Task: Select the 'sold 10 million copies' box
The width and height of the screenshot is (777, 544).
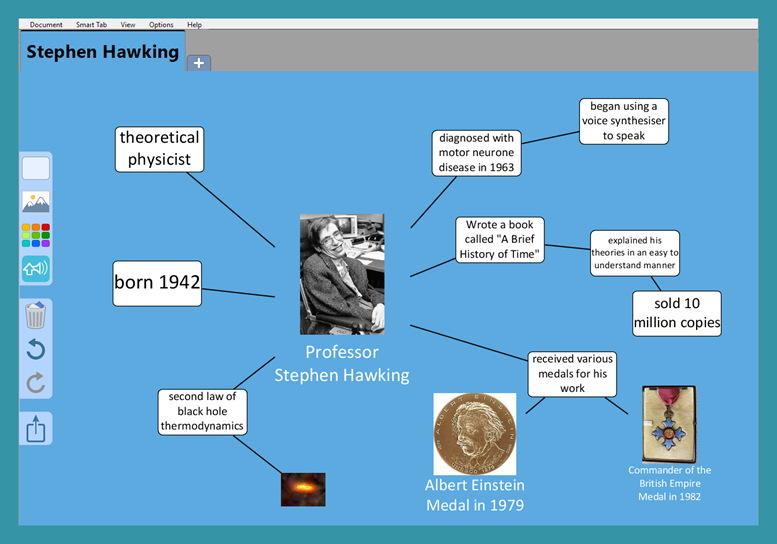Action: 677,313
